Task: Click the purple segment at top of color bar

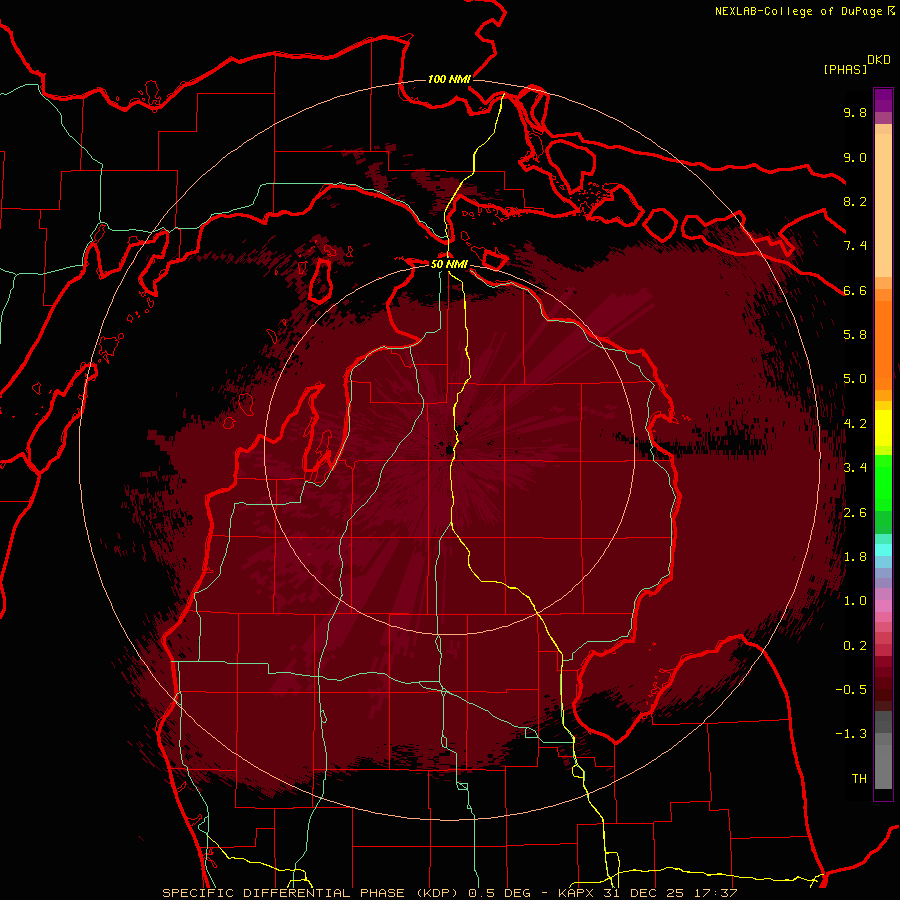Action: [883, 100]
